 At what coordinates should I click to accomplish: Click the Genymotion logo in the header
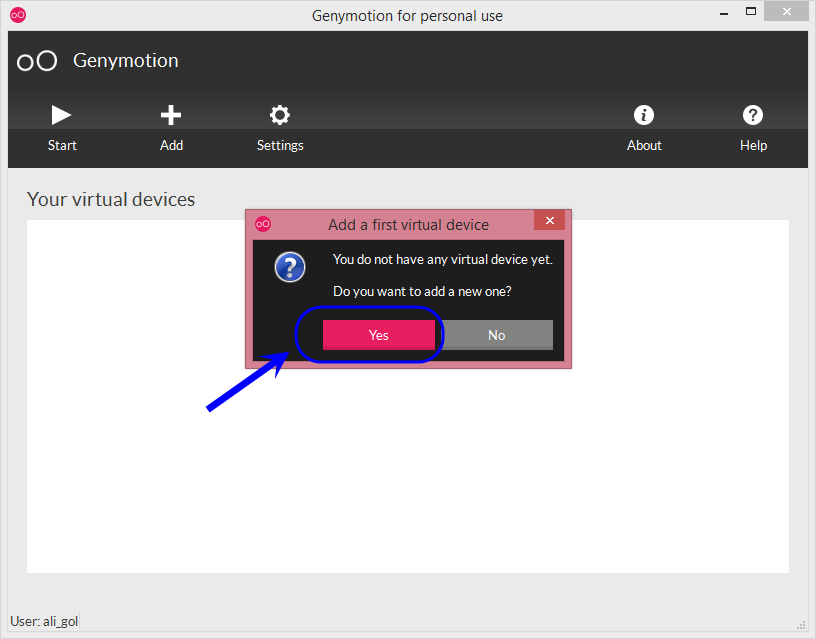coord(37,61)
